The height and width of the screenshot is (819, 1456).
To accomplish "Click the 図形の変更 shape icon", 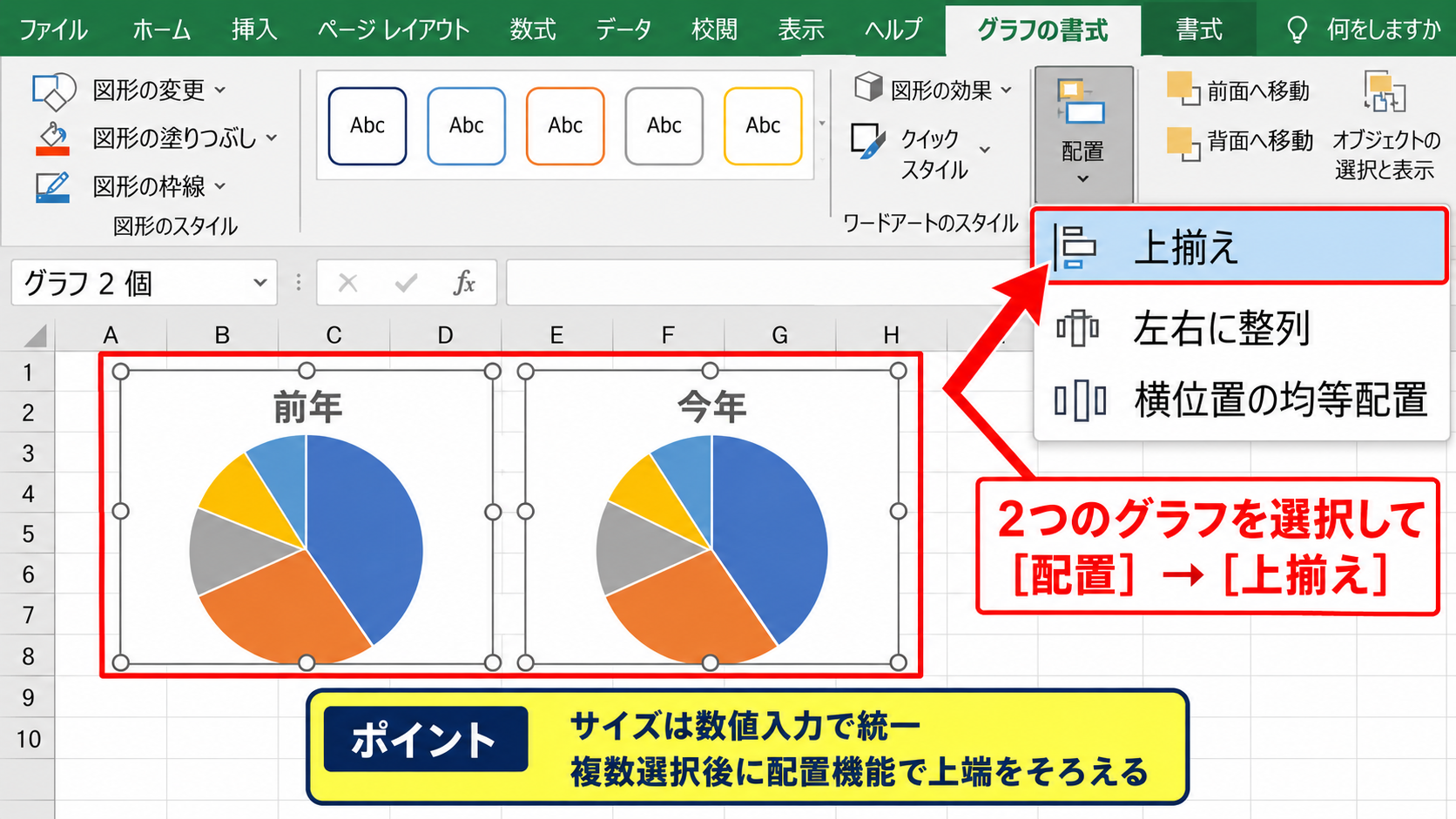I will tap(53, 91).
